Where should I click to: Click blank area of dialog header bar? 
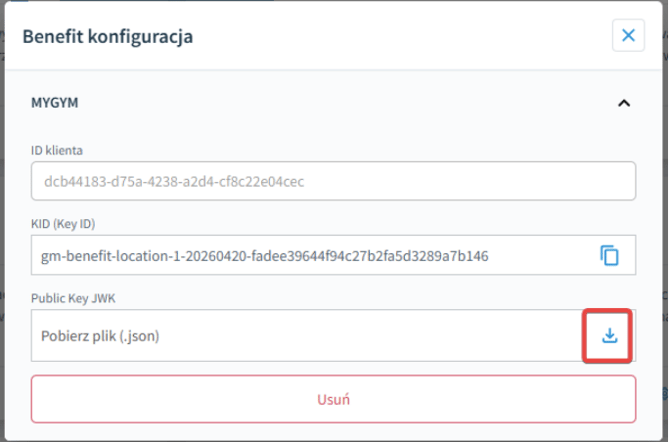[402, 35]
